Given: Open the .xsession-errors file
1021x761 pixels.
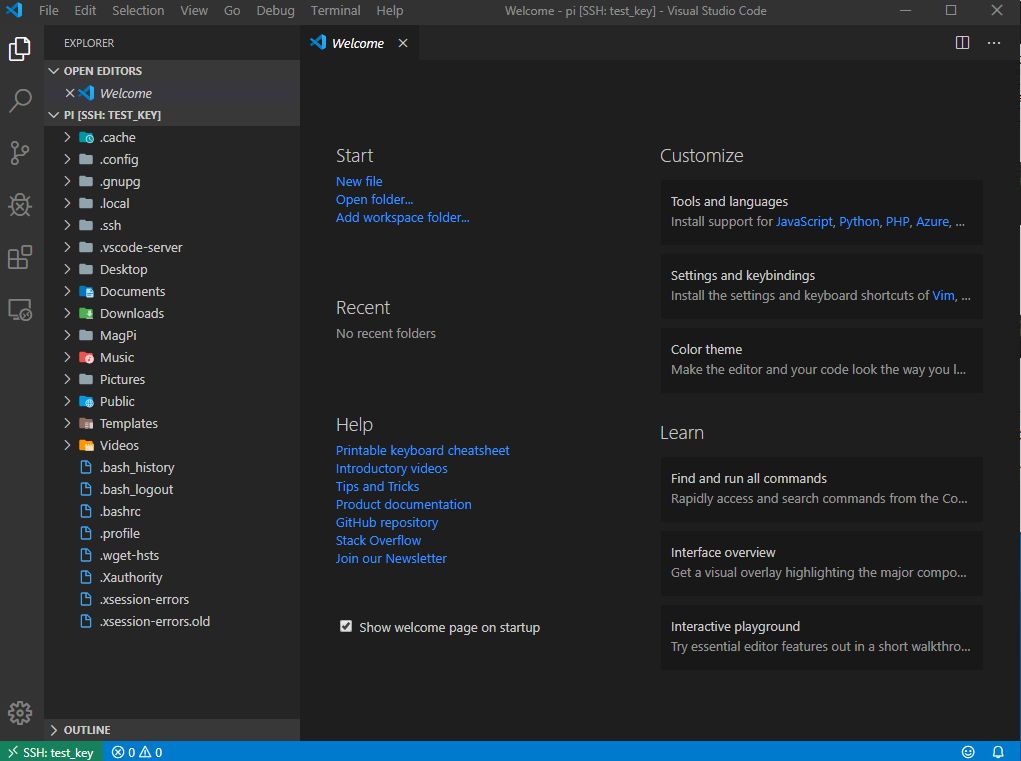Looking at the screenshot, I should pos(172,600).
